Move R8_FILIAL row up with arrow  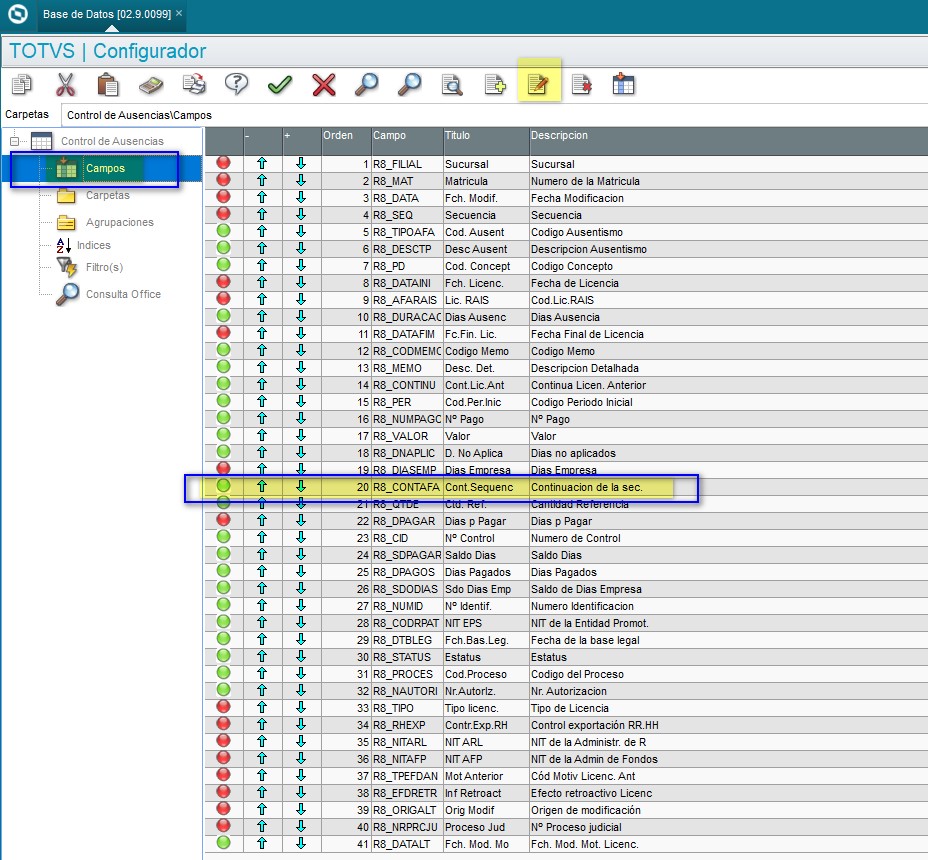(x=262, y=163)
